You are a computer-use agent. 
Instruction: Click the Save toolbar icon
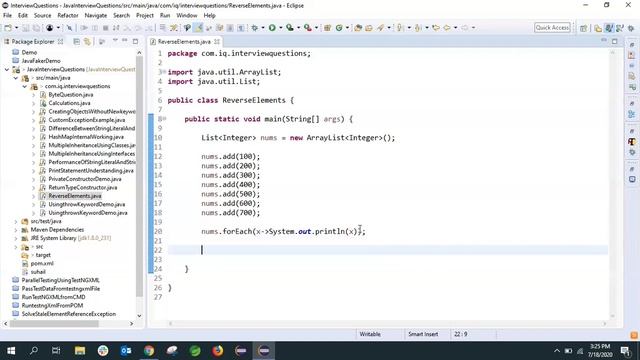(x=25, y=28)
